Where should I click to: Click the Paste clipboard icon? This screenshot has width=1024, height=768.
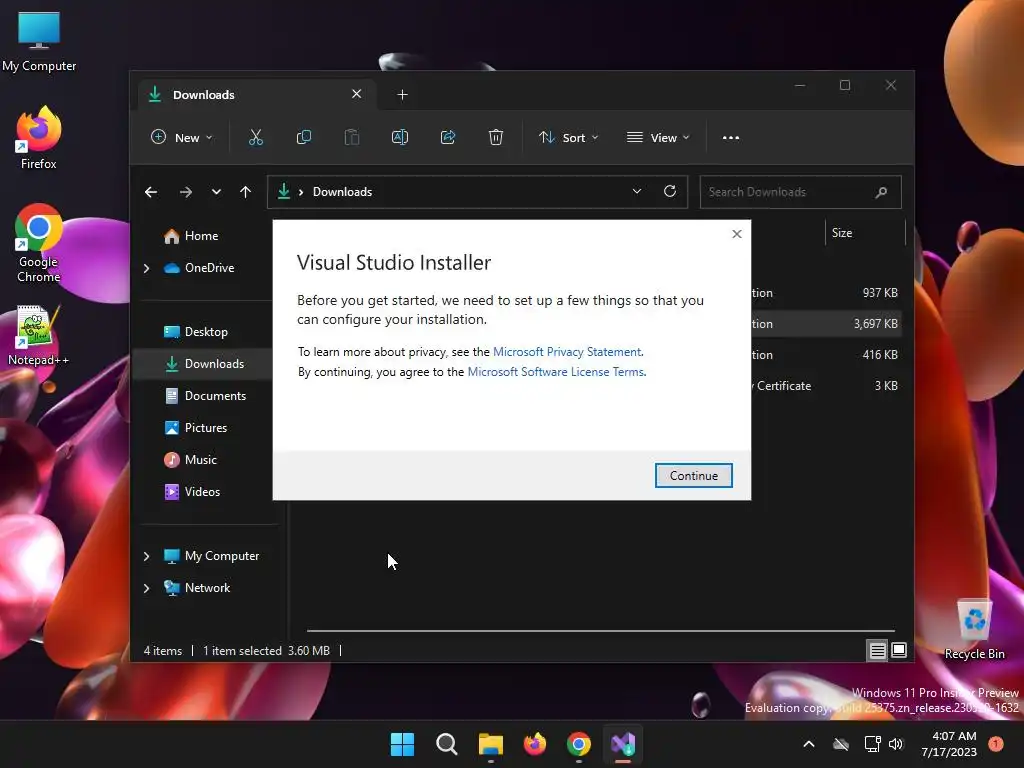click(351, 137)
